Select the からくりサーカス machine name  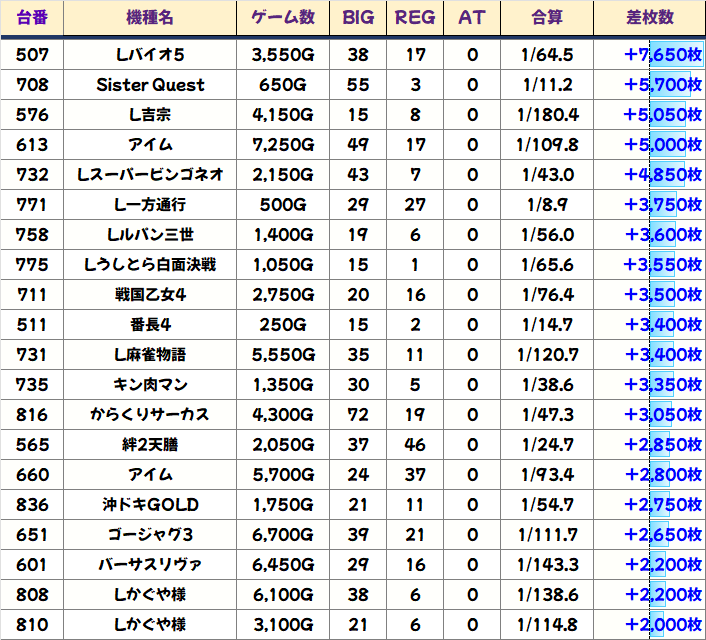[150, 414]
